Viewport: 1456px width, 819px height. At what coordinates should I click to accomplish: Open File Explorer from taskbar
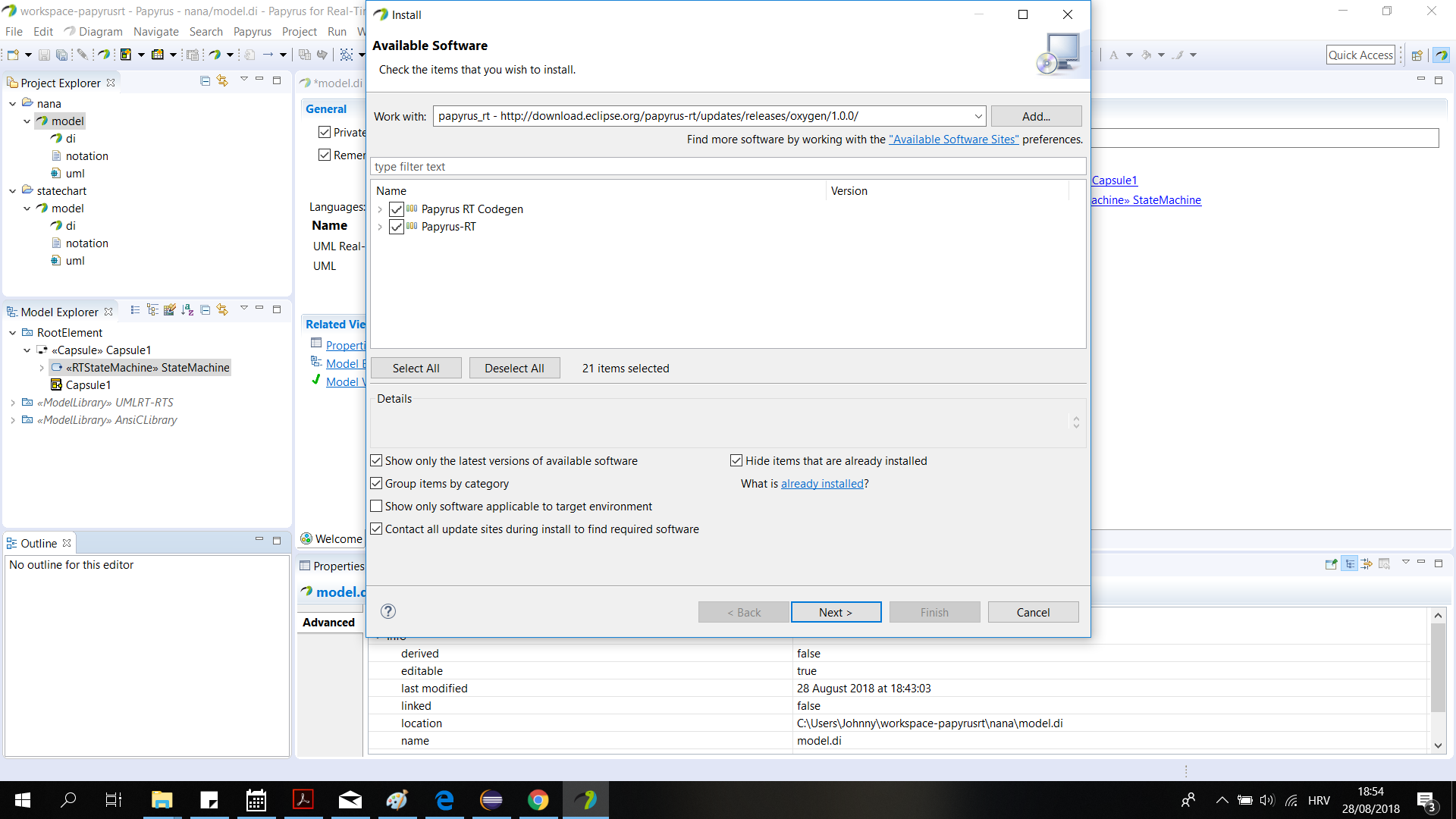(x=162, y=800)
